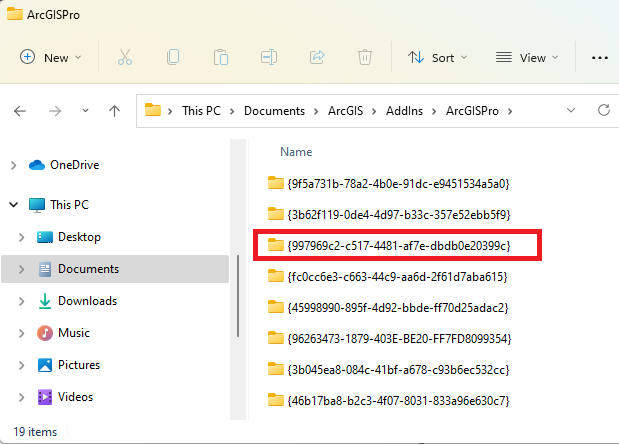Select Music in navigation pane
Screen dimensions: 619x445
63,333
